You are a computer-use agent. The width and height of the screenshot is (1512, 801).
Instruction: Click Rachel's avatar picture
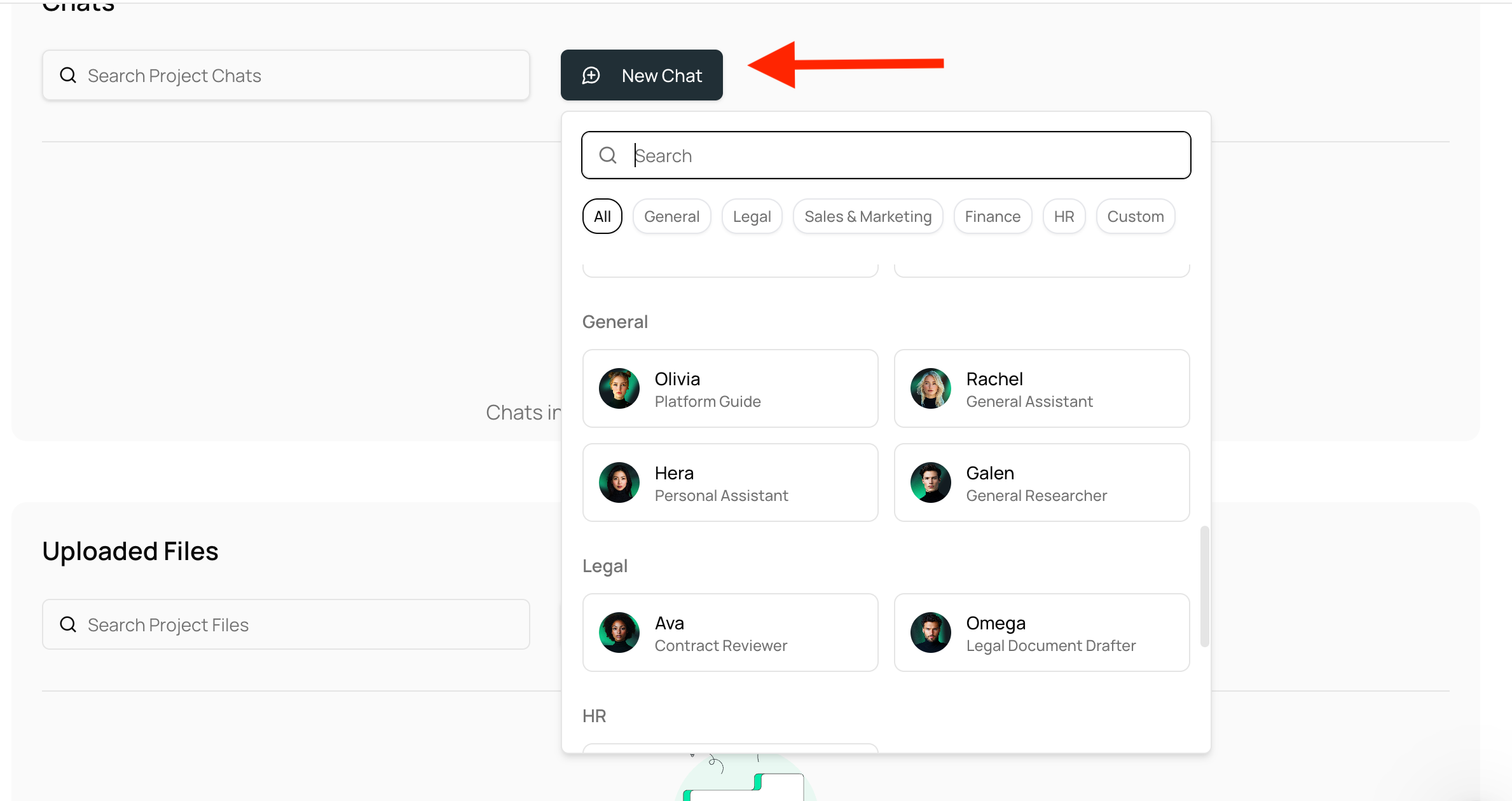click(x=930, y=388)
